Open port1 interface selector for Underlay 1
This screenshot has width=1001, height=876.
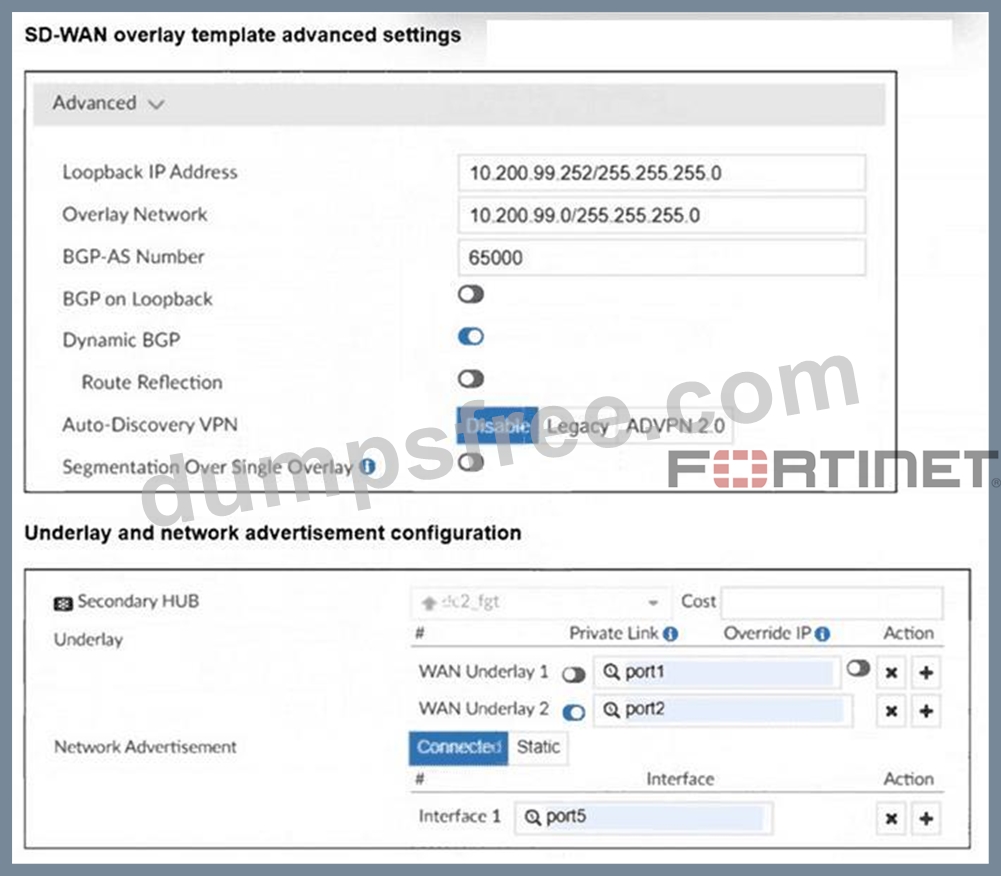(716, 672)
